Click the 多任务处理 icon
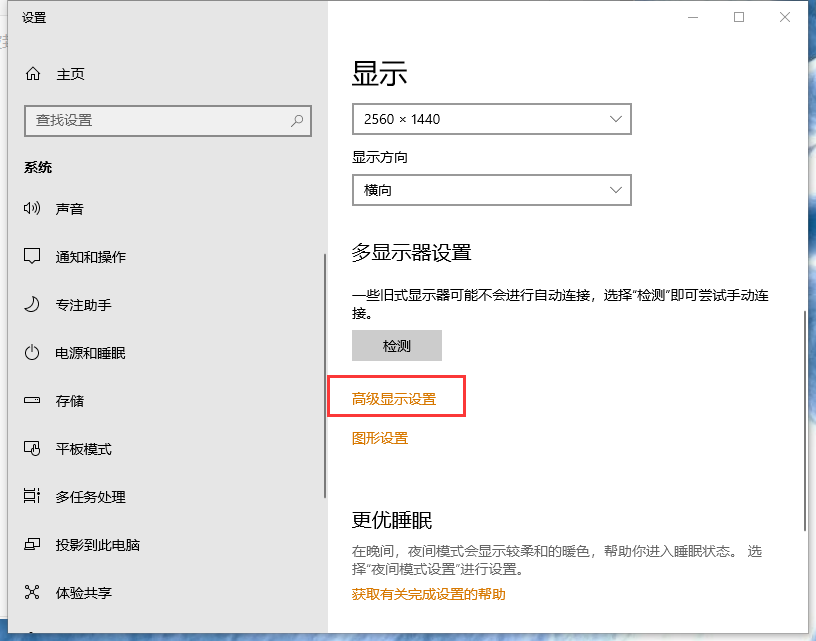 pos(32,496)
